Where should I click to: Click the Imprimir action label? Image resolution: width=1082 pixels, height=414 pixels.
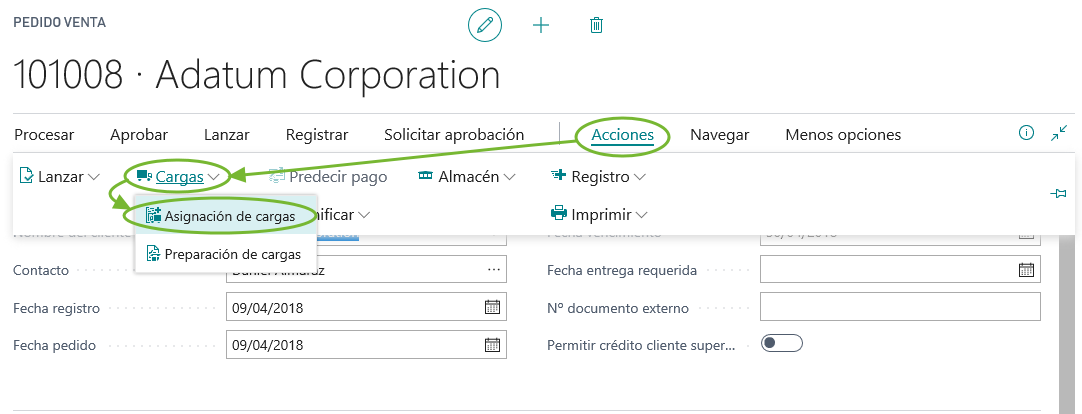[601, 215]
